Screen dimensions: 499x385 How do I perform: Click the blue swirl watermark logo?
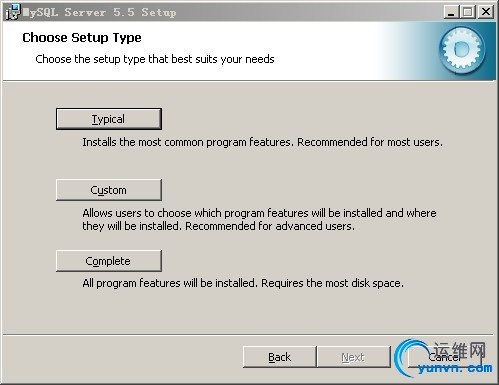pyautogui.click(x=410, y=358)
